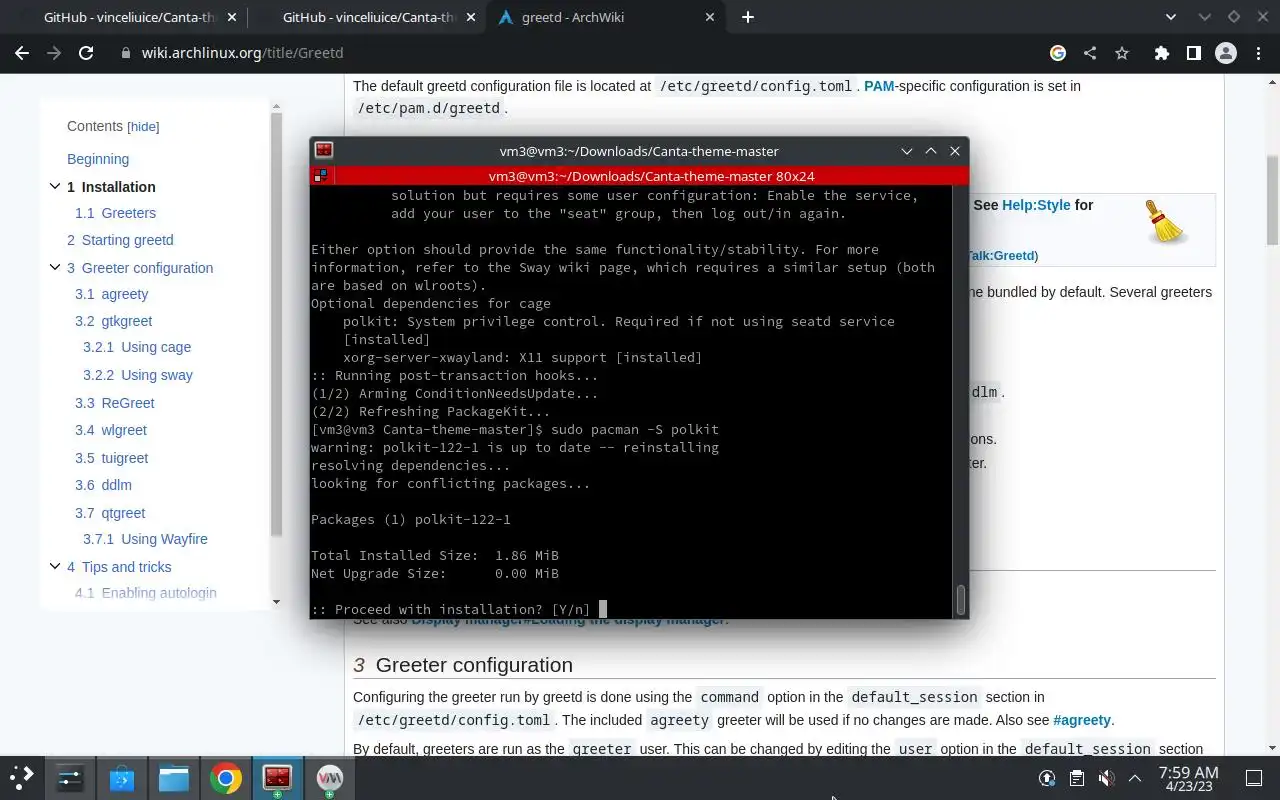1280x800 pixels.
Task: Open System Settings from the taskbar
Action: 70,777
